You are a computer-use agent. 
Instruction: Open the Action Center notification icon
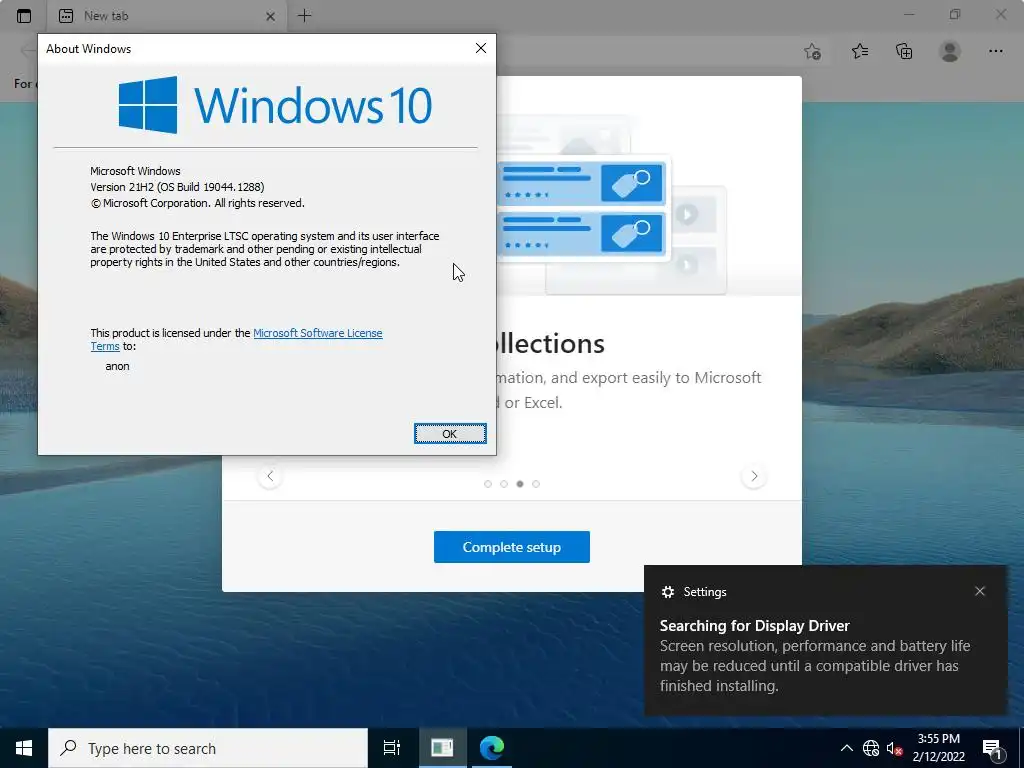[x=993, y=749]
